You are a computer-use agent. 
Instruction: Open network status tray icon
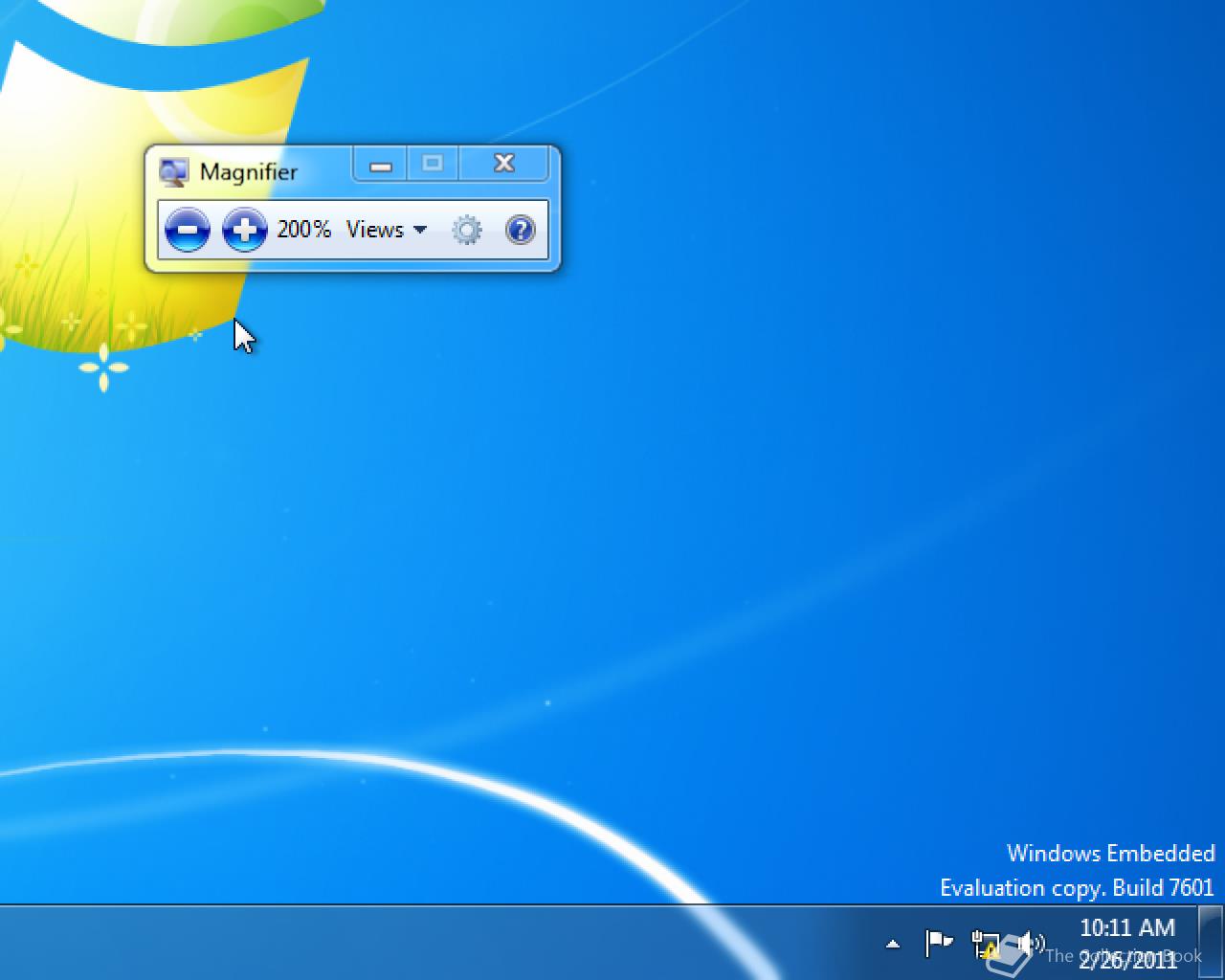[x=986, y=945]
